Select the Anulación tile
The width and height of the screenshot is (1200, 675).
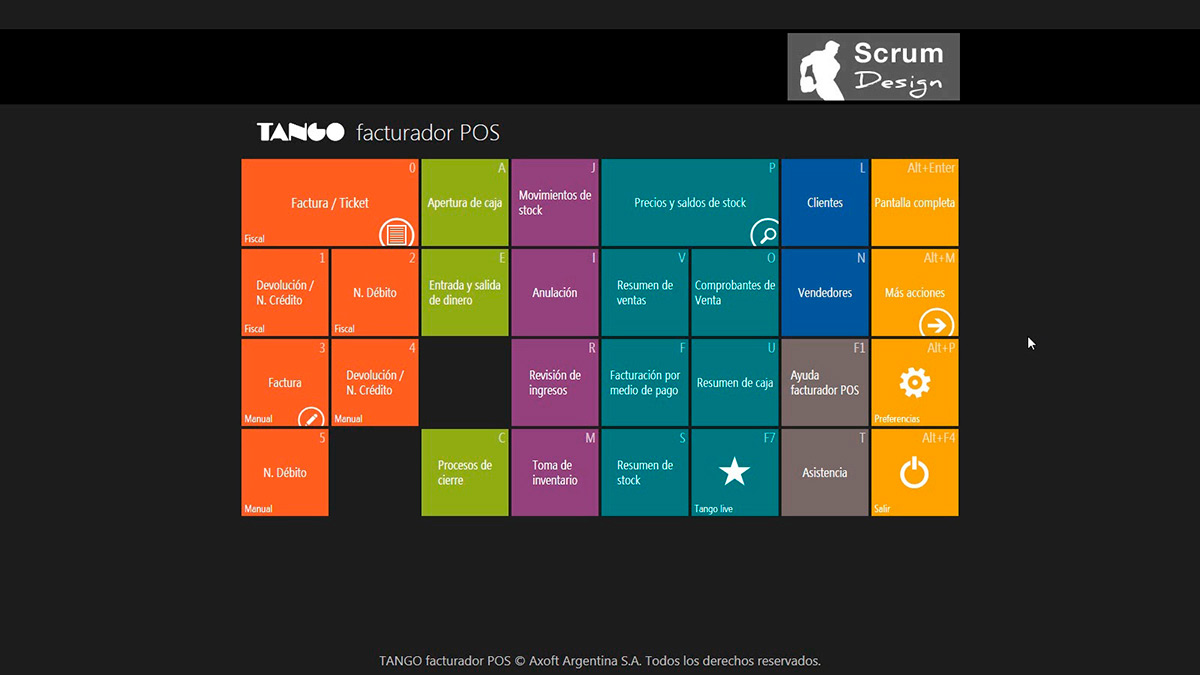click(x=555, y=293)
